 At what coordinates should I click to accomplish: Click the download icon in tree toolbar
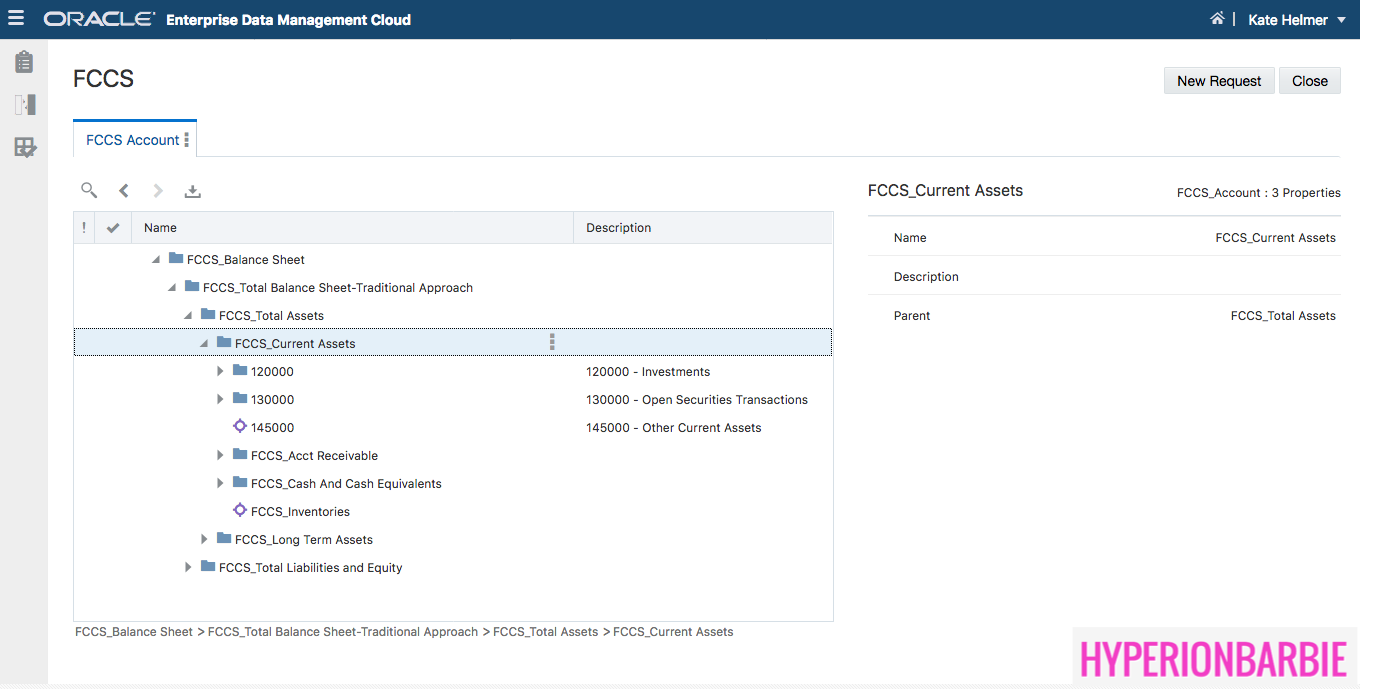pyautogui.click(x=193, y=191)
